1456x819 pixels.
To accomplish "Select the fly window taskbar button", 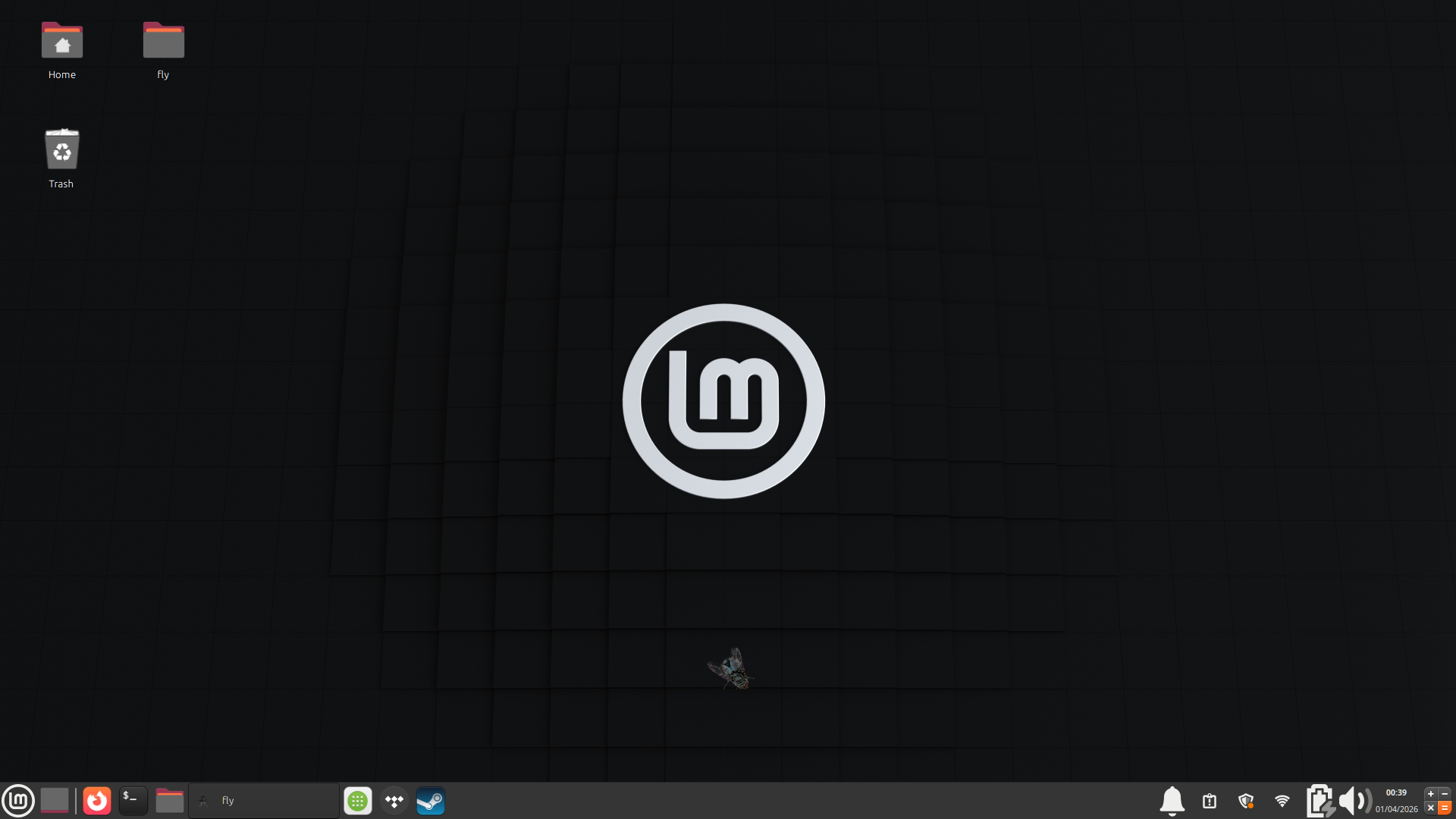I will (263, 800).
